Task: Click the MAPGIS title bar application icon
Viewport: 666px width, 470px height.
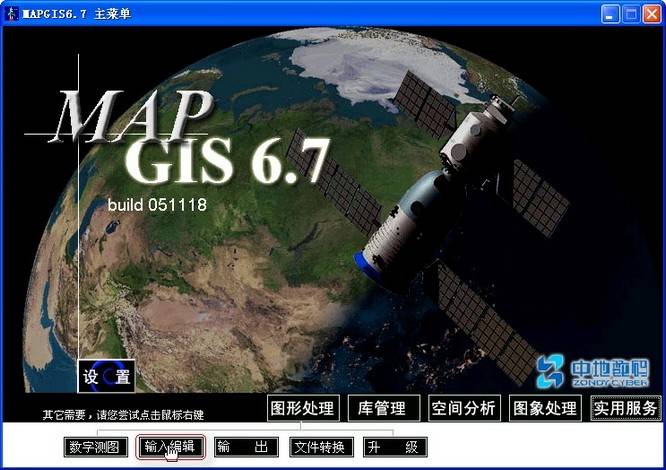Action: tap(11, 14)
